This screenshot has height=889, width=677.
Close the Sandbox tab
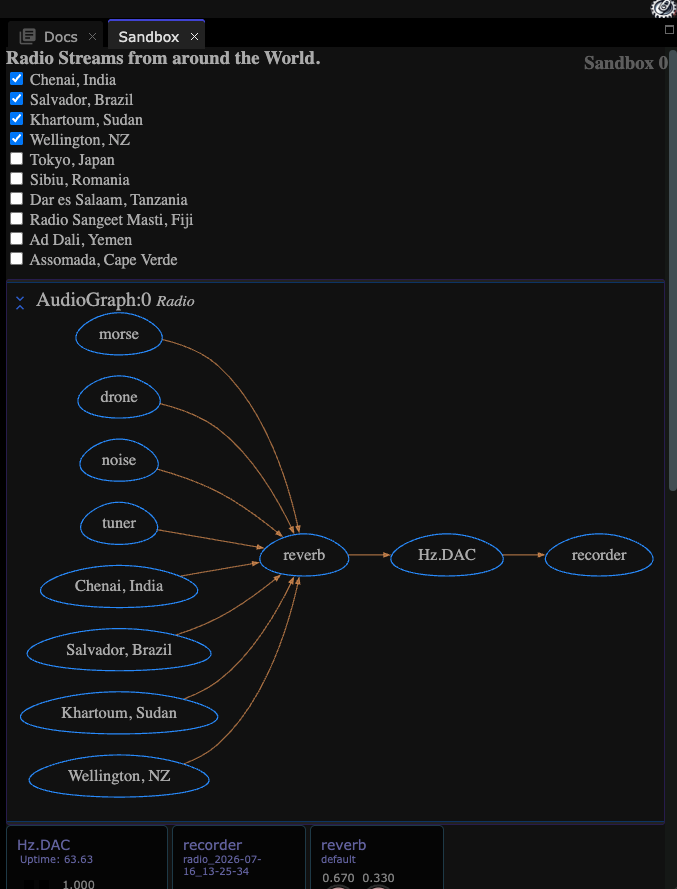tap(194, 37)
